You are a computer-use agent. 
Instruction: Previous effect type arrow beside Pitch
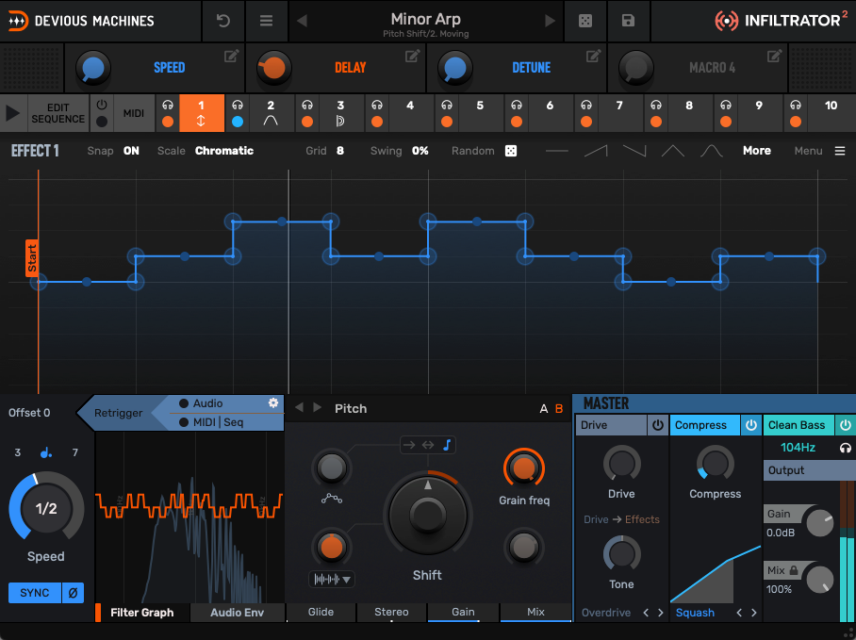(x=299, y=408)
